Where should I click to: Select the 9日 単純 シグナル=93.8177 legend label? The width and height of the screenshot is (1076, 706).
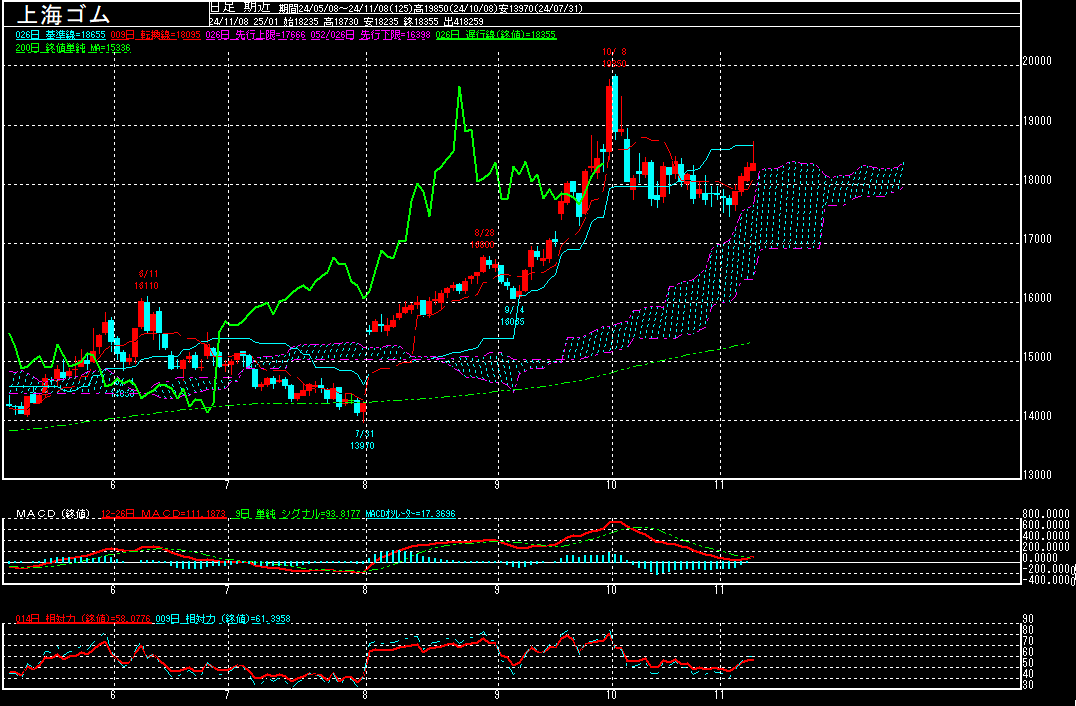(x=297, y=514)
